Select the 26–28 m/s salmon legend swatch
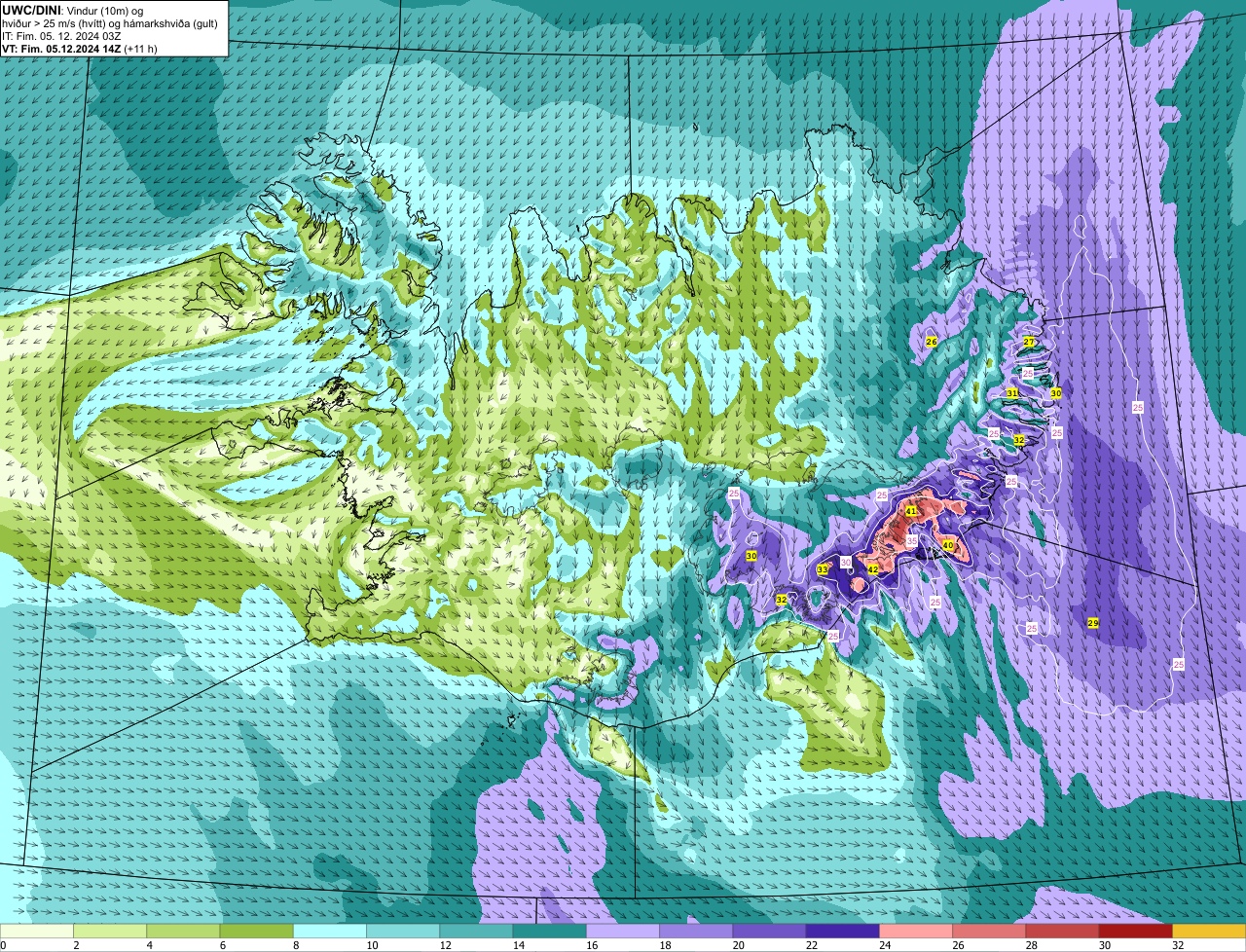The width and height of the screenshot is (1246, 952). 989,932
